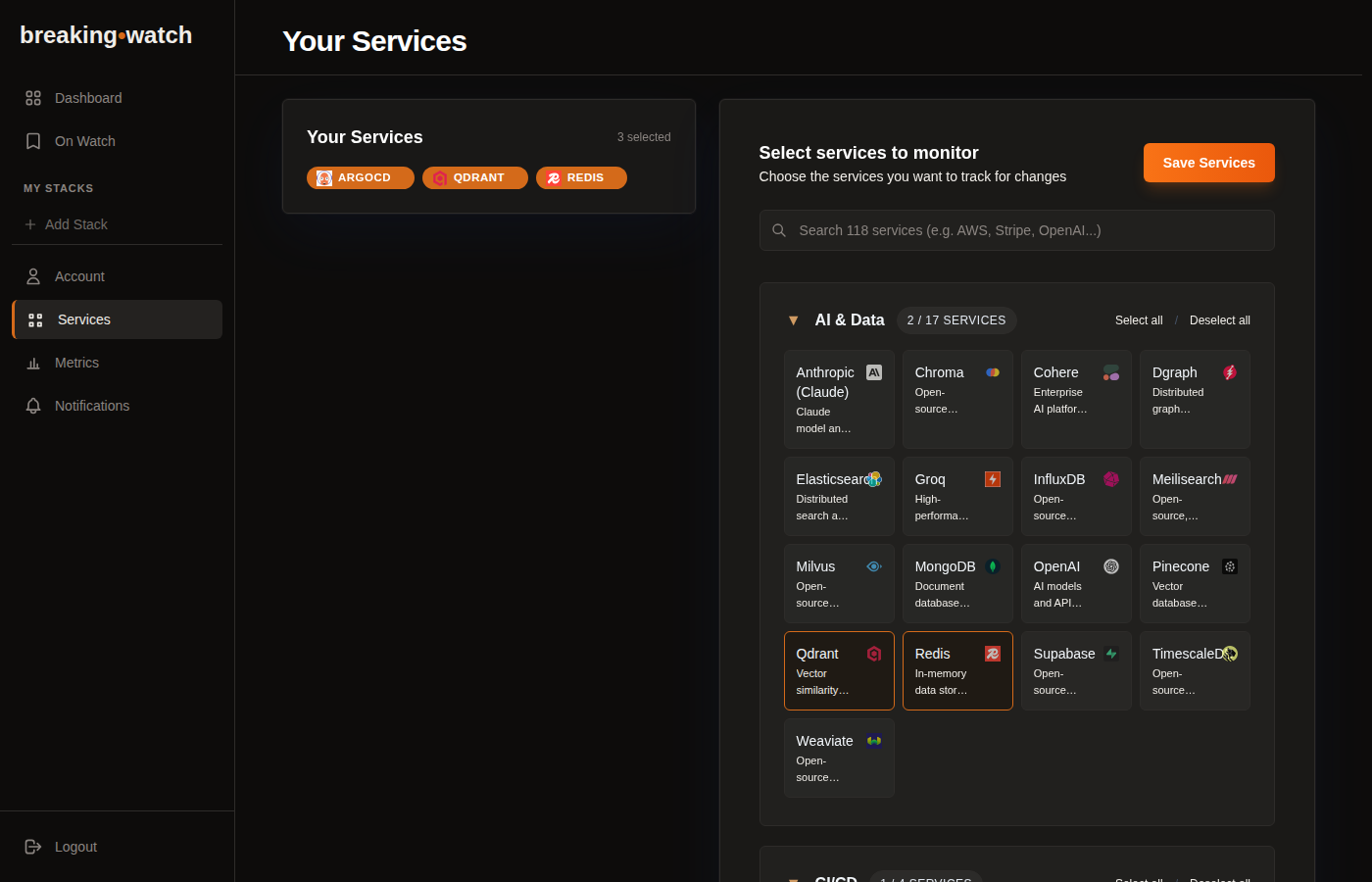Click the MY STACKS heading
Image resolution: width=1372 pixels, height=882 pixels.
point(59,188)
